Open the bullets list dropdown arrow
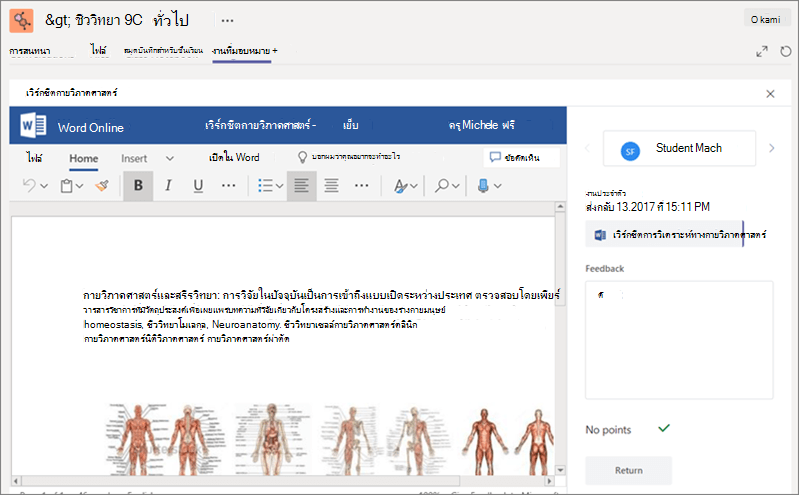Screen dimensions: 799x495 click(280, 186)
